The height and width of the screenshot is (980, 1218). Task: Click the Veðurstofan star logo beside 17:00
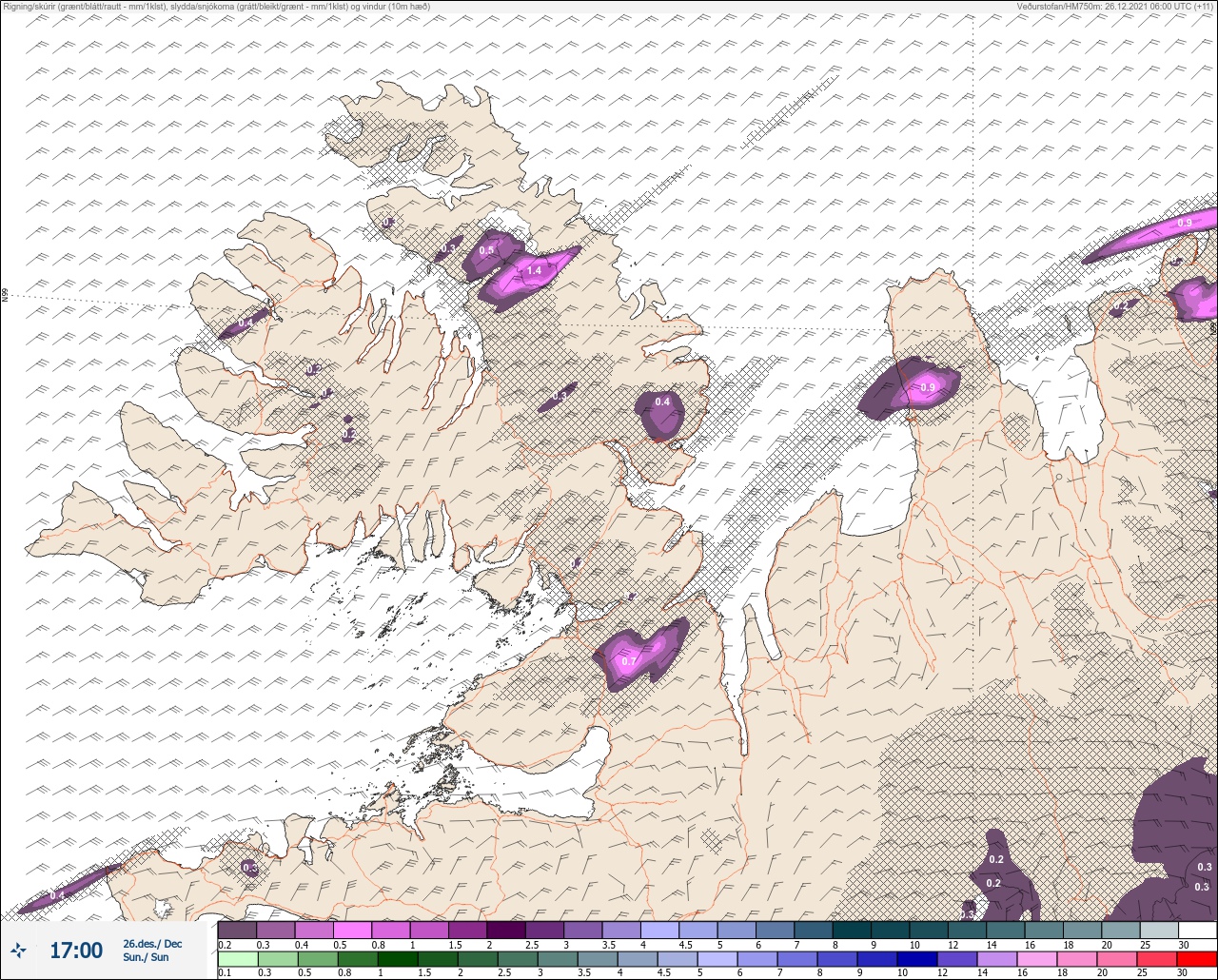click(x=19, y=950)
